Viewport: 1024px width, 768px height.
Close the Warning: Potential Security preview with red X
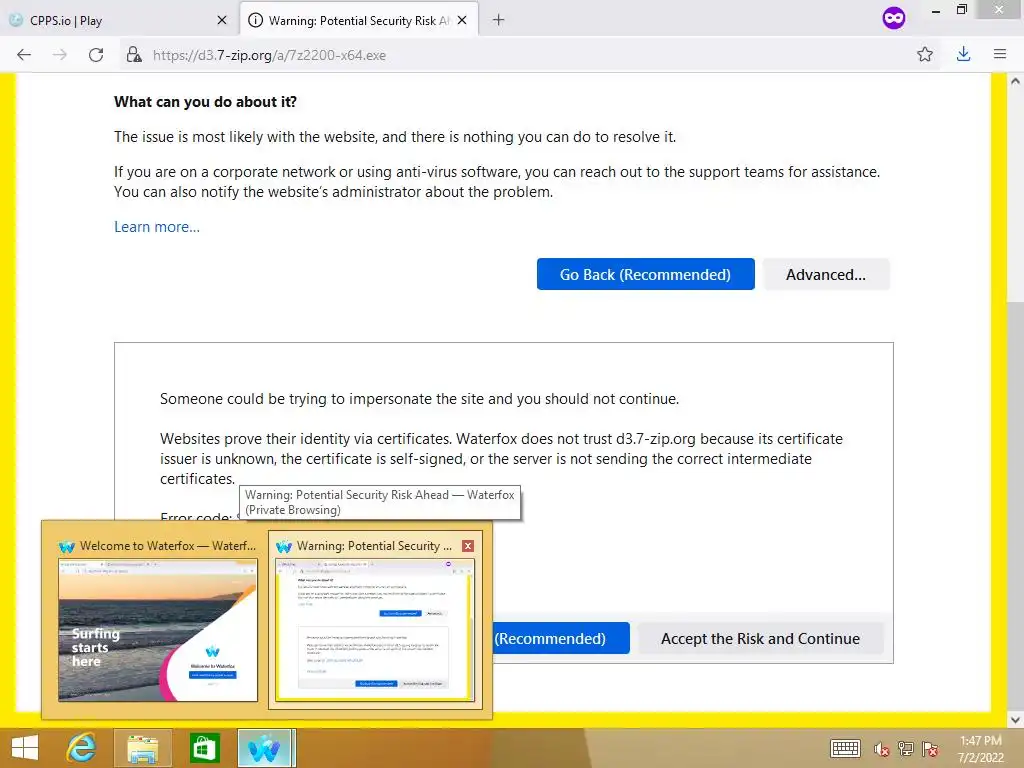[468, 546]
